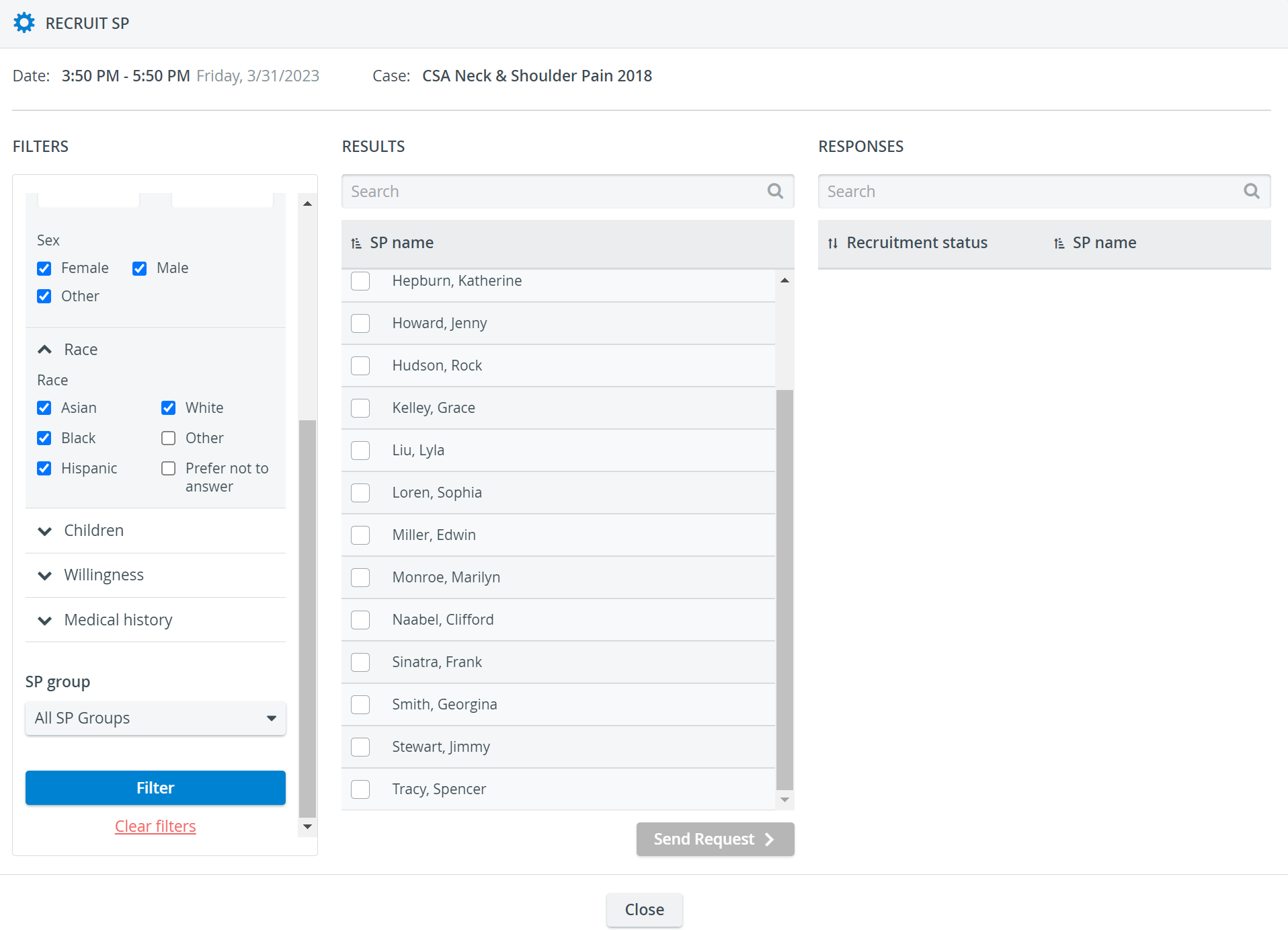
Task: Click the results list scrollbar thumb
Action: coord(784,590)
